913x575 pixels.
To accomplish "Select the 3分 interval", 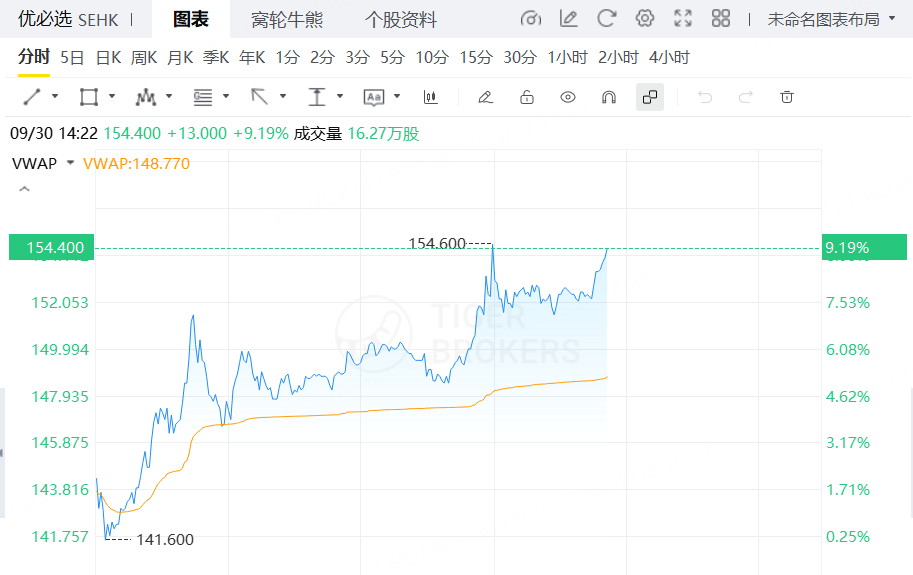I will coord(358,57).
